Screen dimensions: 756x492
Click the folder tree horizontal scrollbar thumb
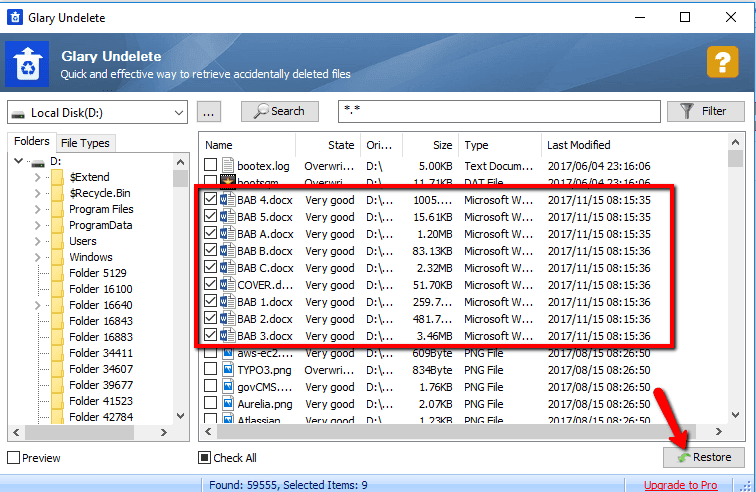[x=80, y=432]
